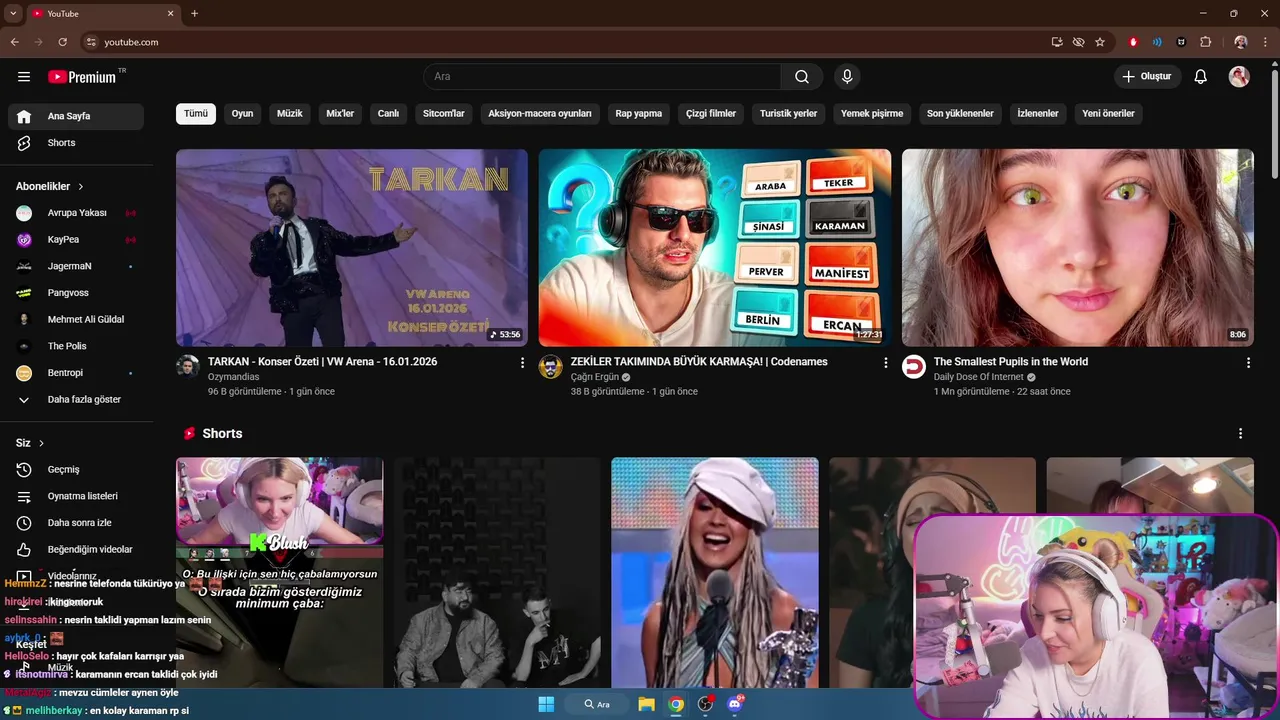This screenshot has height=720, width=1280.
Task: Select the Oyun filter chip
Action: coord(242,114)
